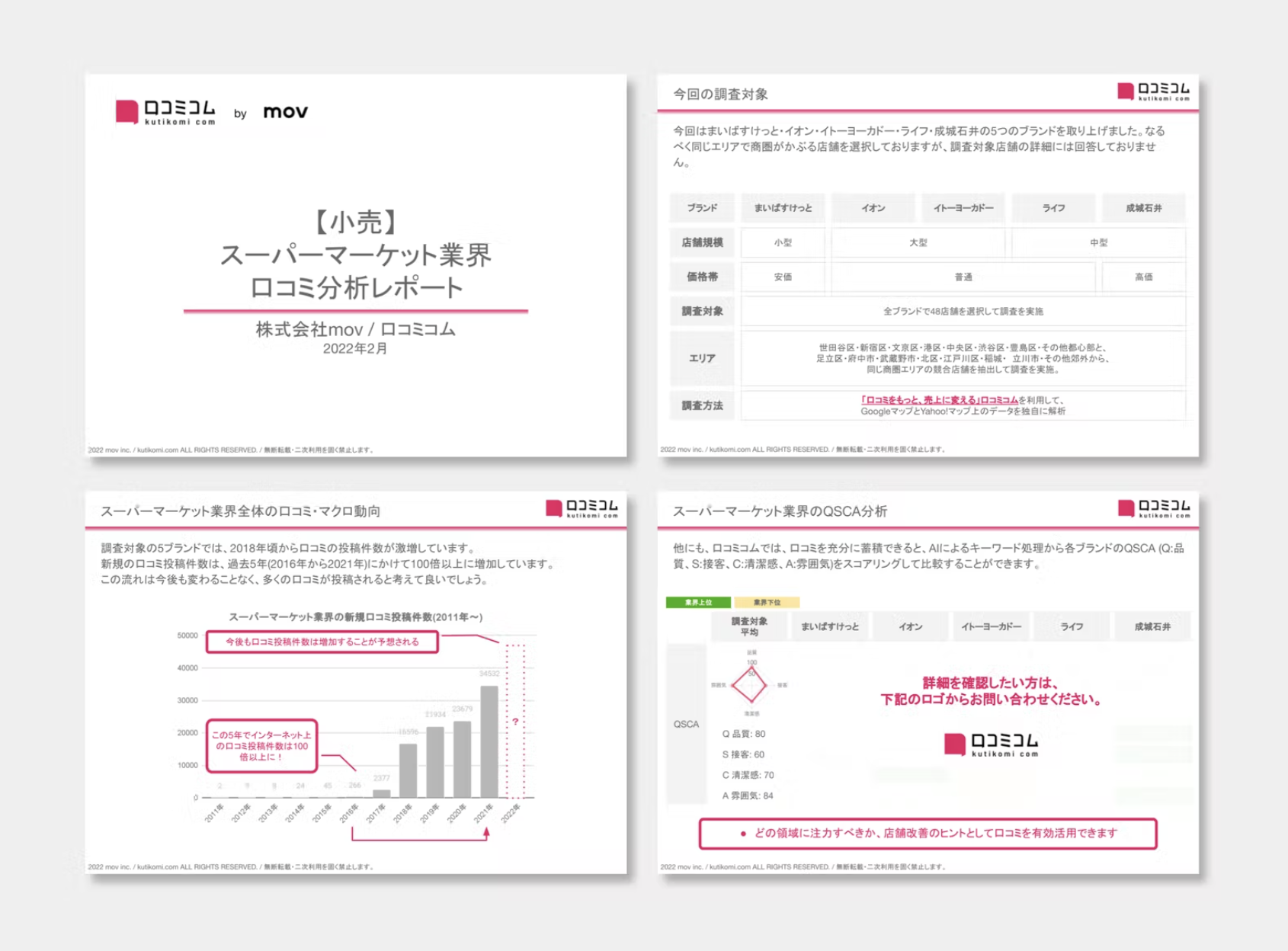Click the yellow 業界下位 legend swatch
The width and height of the screenshot is (1288, 951).
[767, 602]
